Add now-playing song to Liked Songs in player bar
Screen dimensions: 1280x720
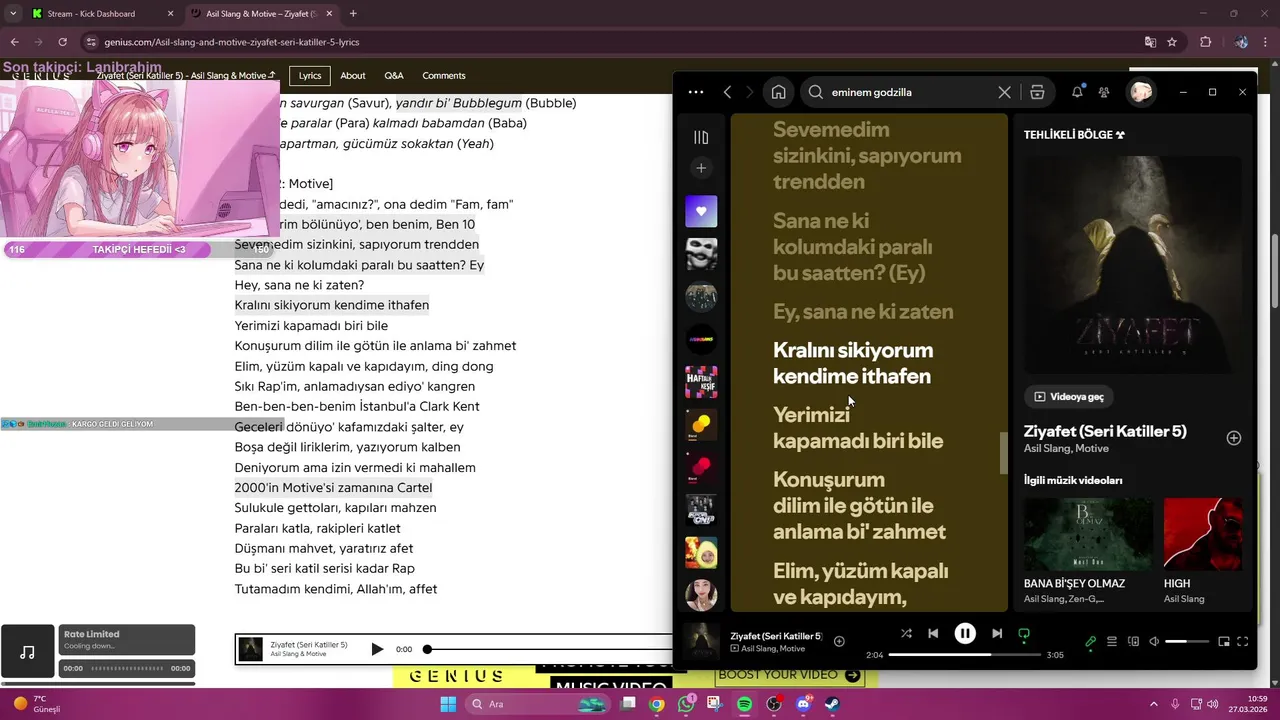pyautogui.click(x=839, y=642)
